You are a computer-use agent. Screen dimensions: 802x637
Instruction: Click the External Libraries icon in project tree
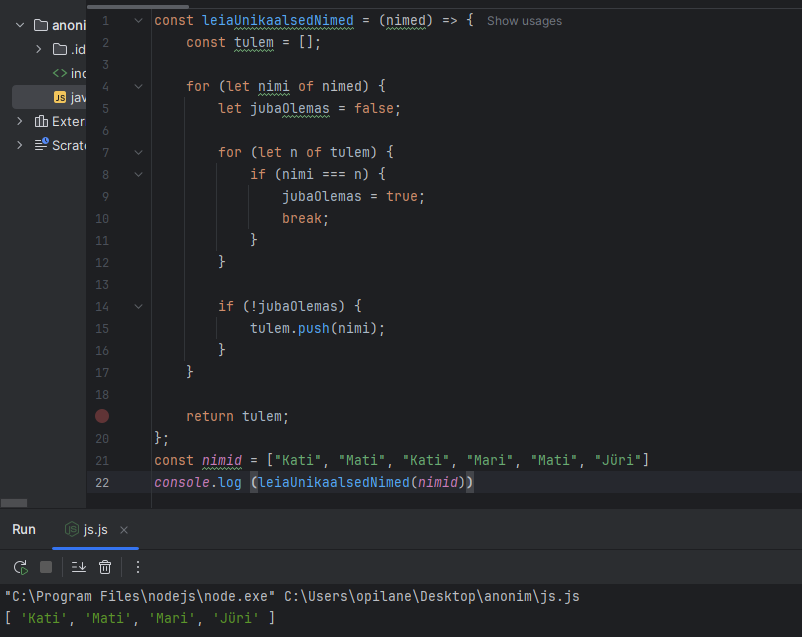coord(41,121)
